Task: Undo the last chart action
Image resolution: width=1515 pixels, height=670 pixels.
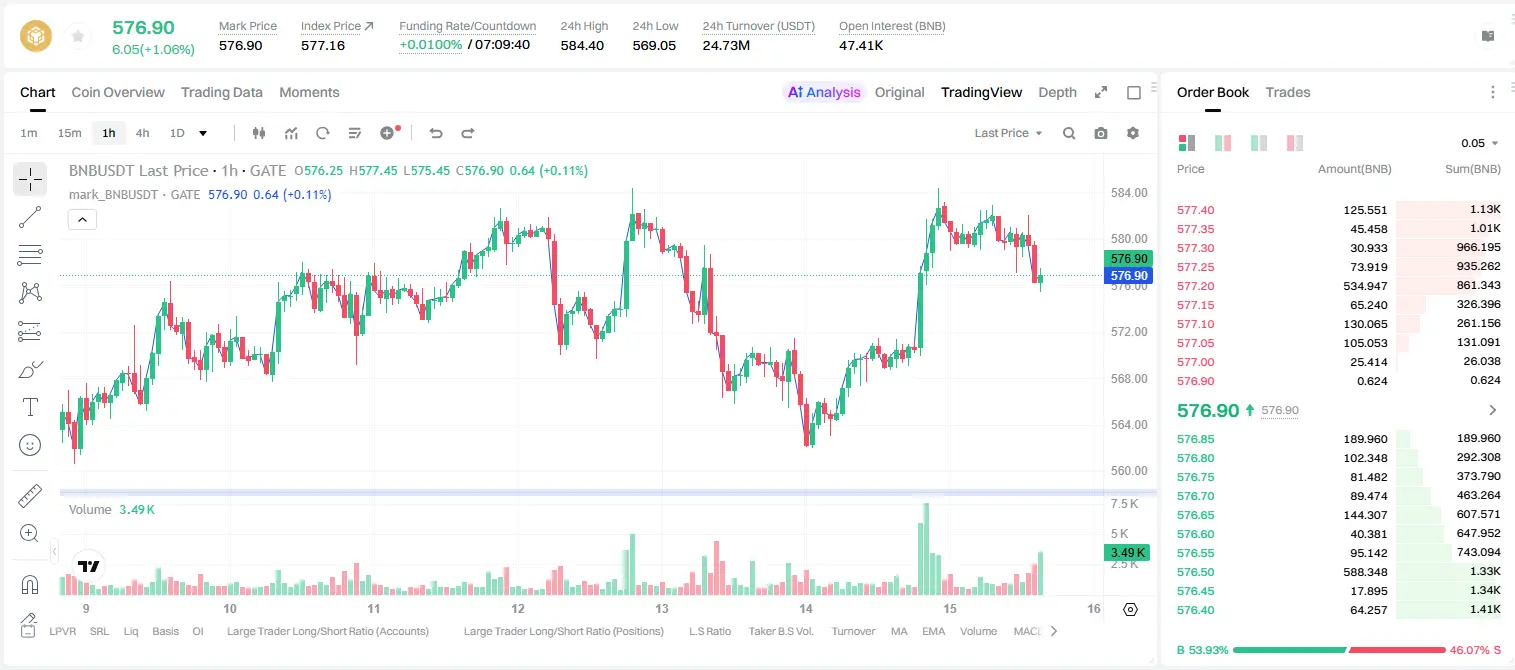Action: pos(435,133)
